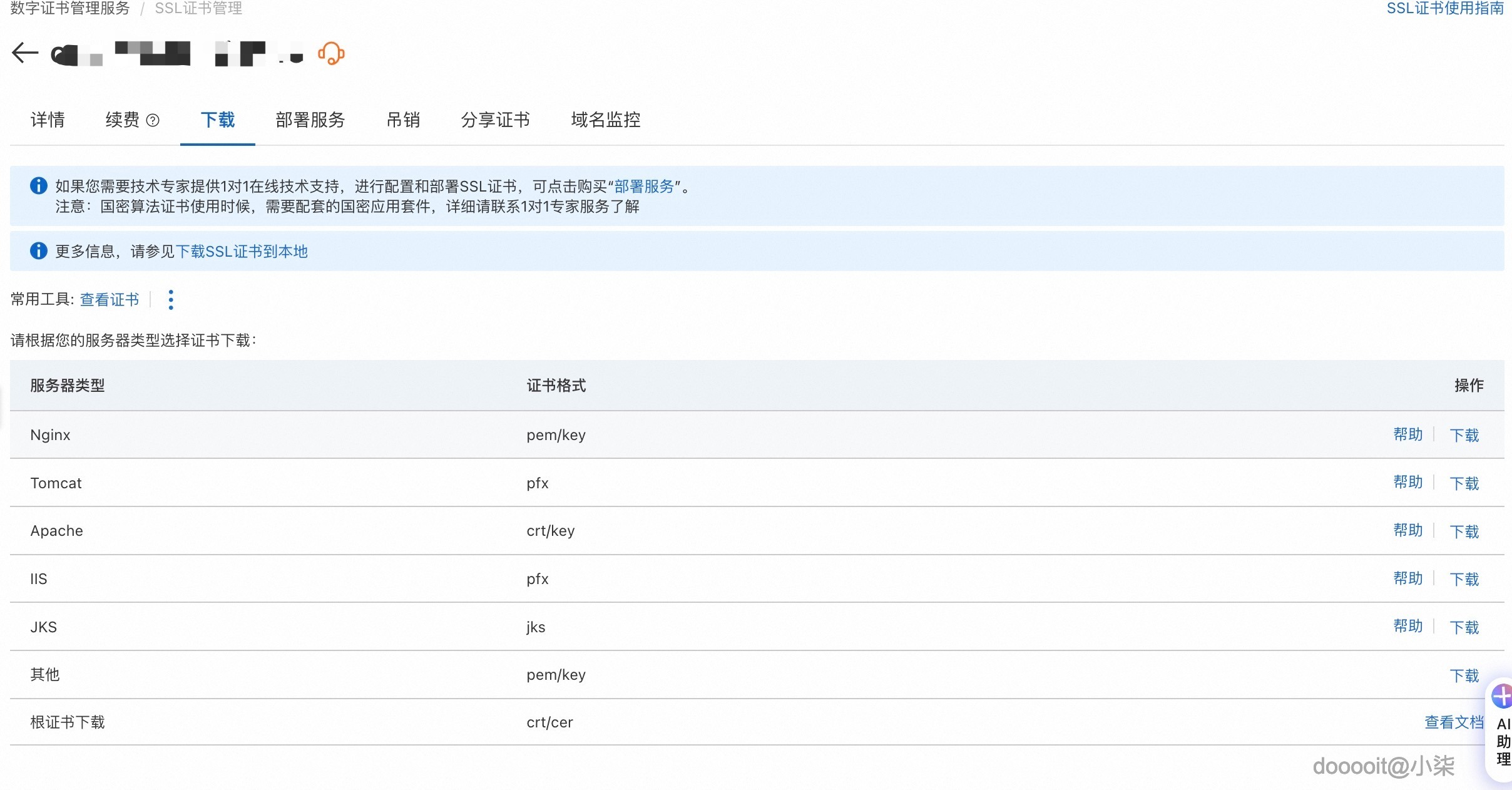Open support via the headset icon
1512x790 pixels.
330,54
